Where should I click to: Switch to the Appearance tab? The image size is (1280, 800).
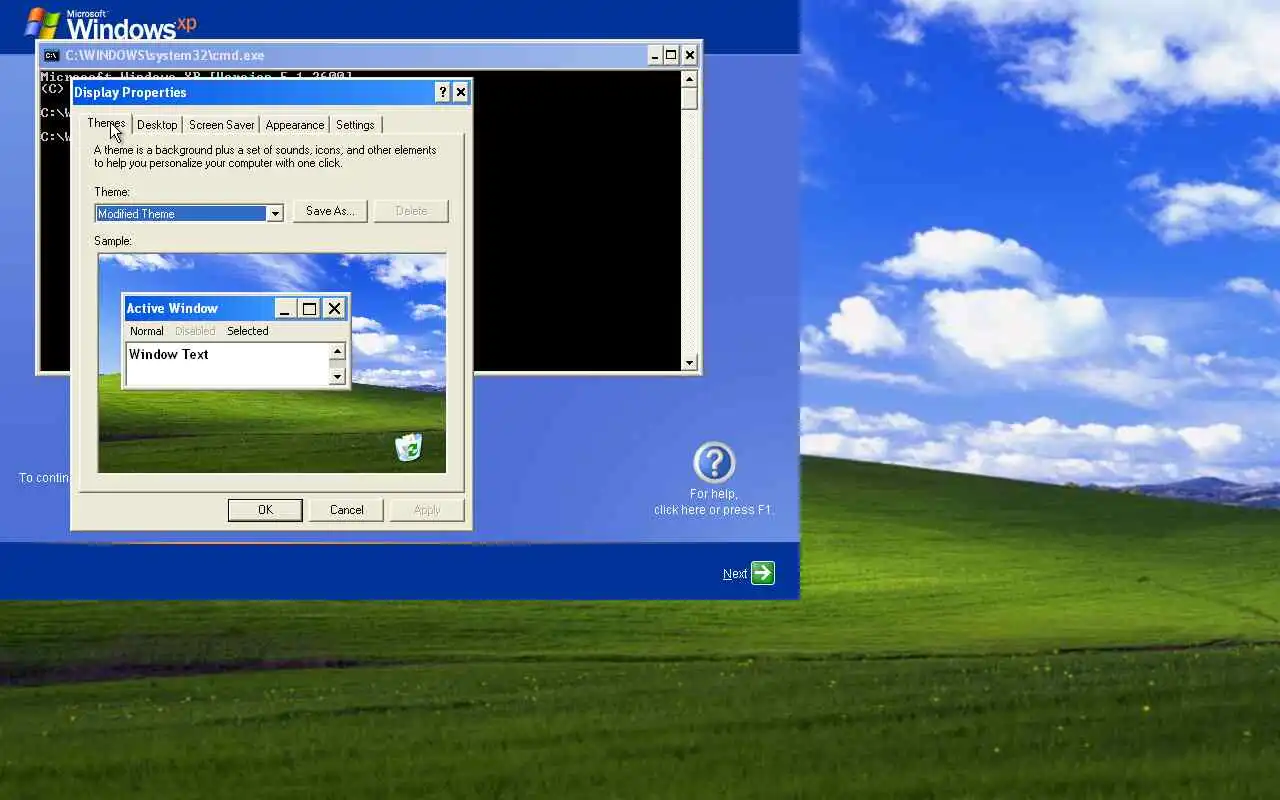click(x=294, y=125)
